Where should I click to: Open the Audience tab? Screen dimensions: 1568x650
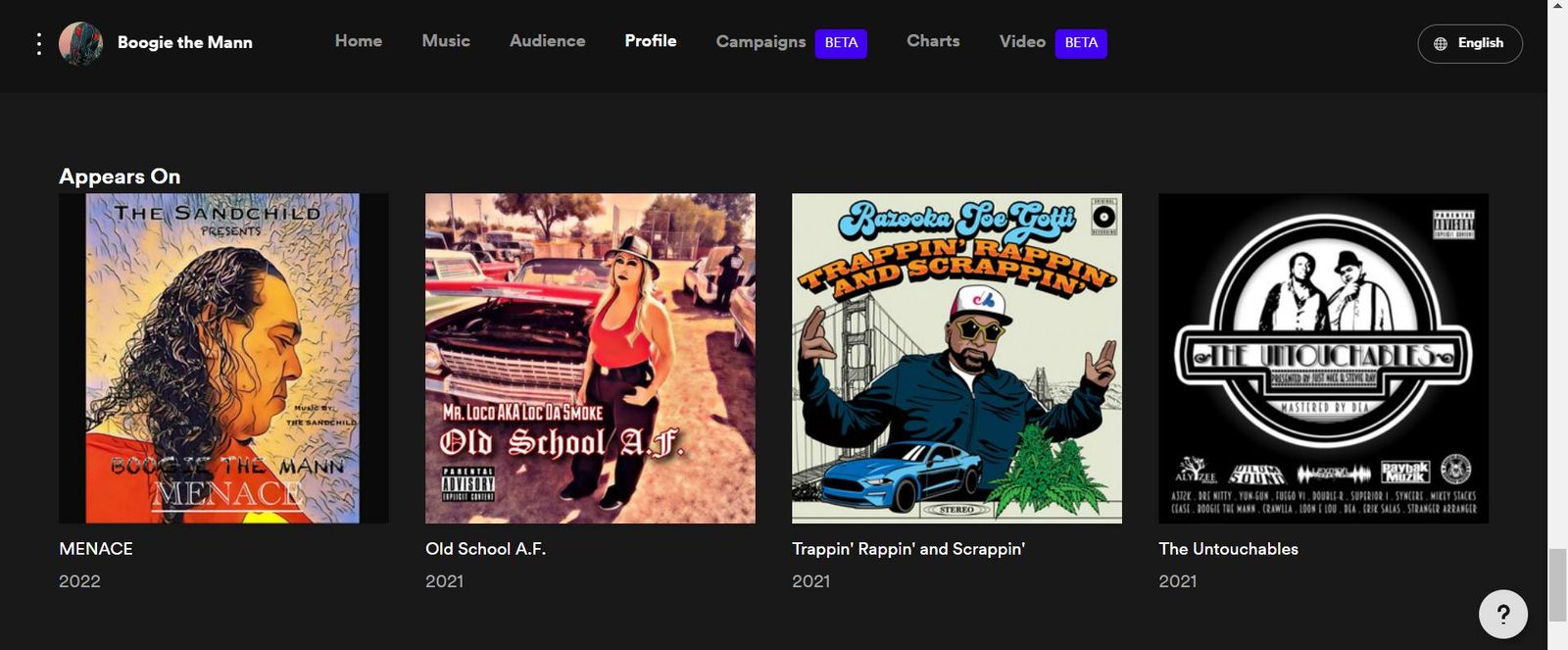[x=547, y=41]
